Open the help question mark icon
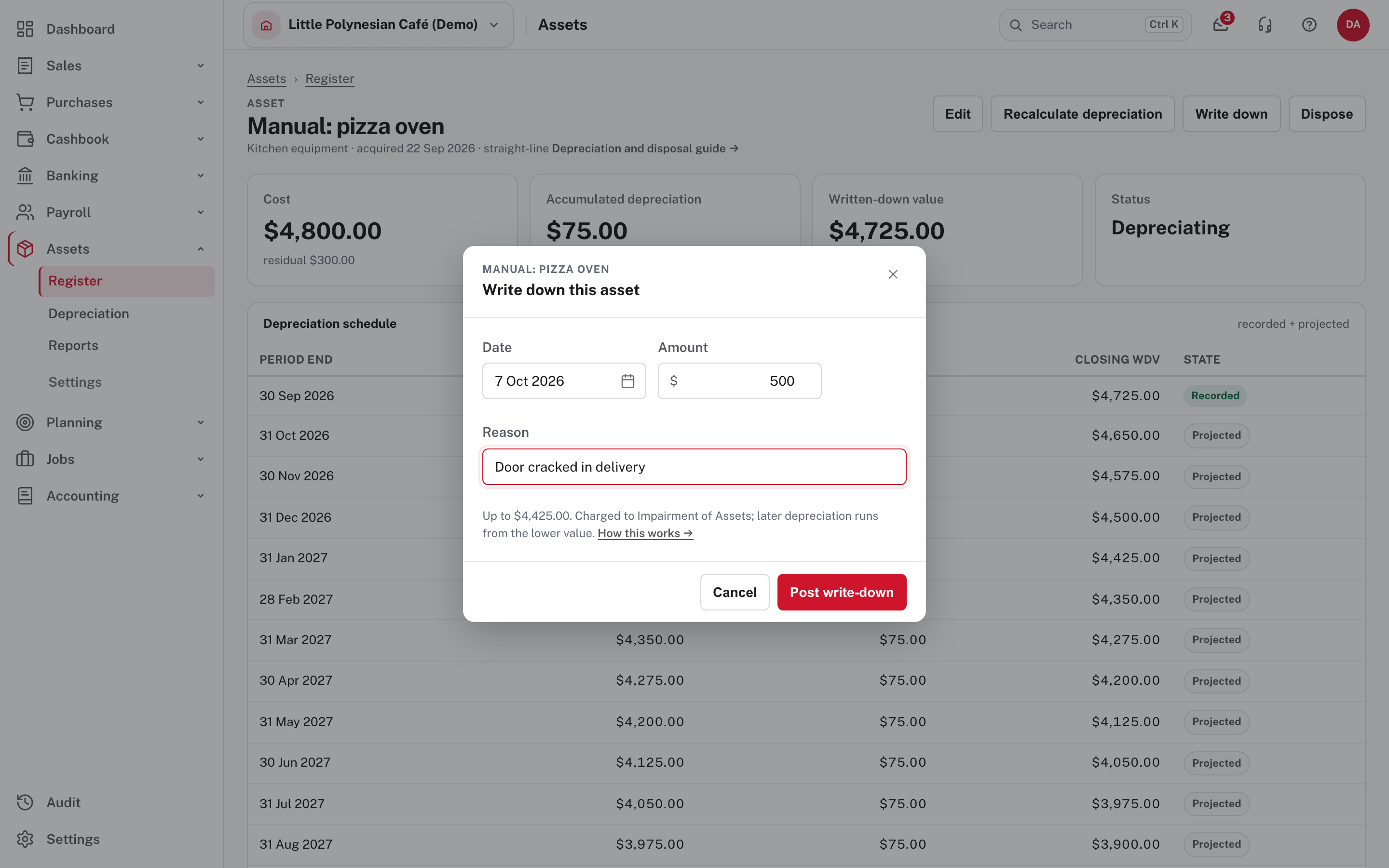The width and height of the screenshot is (1389, 868). 1309,25
